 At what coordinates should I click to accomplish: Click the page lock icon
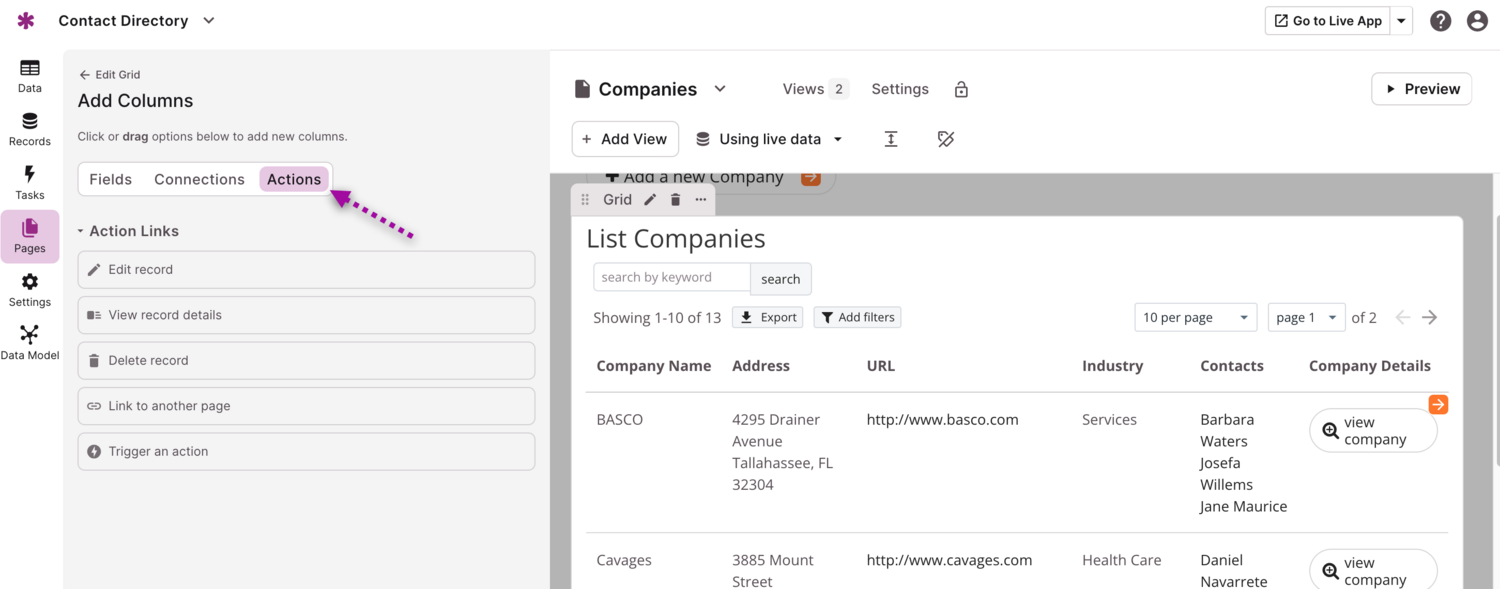[x=961, y=90]
